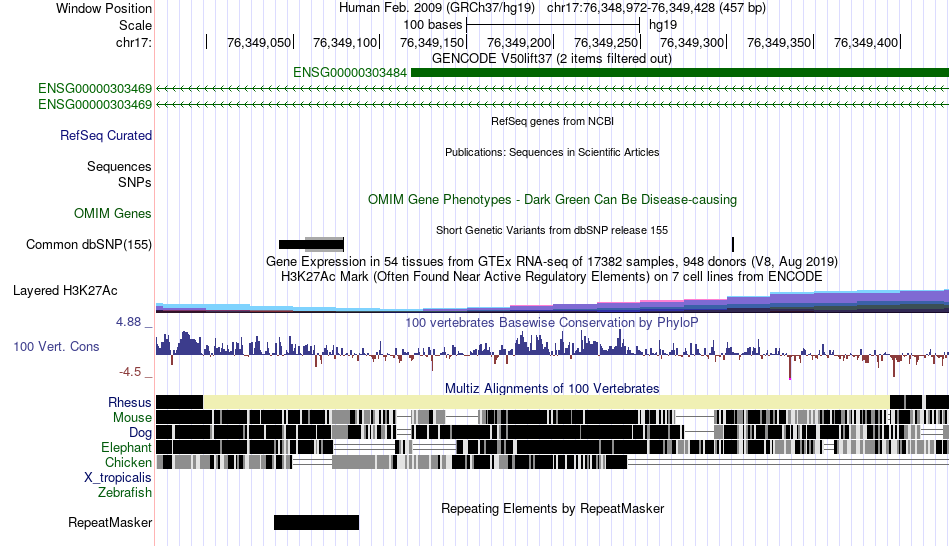The height and width of the screenshot is (546, 950).
Task: Click the RefSeq Curated track label
Action: (106, 136)
